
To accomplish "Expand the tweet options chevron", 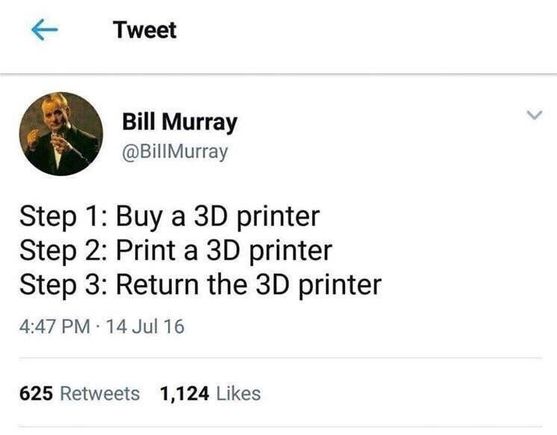I will click(x=534, y=115).
